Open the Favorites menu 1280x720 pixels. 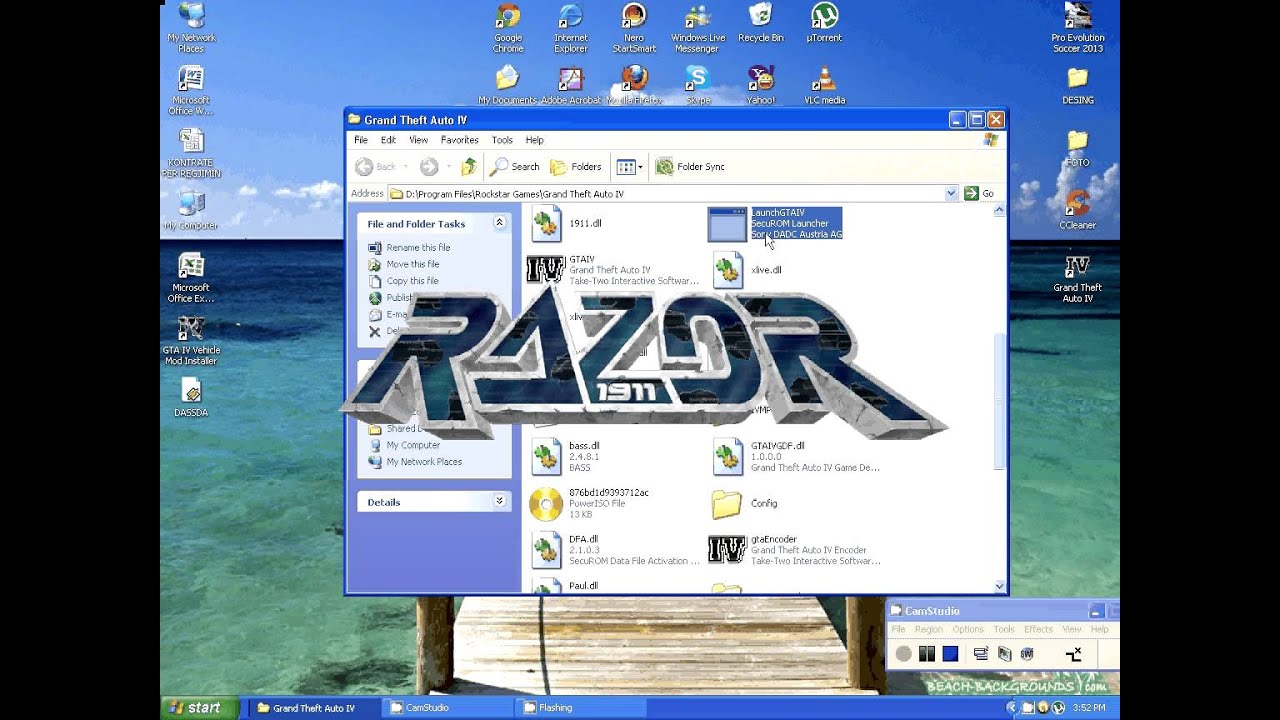(x=460, y=140)
